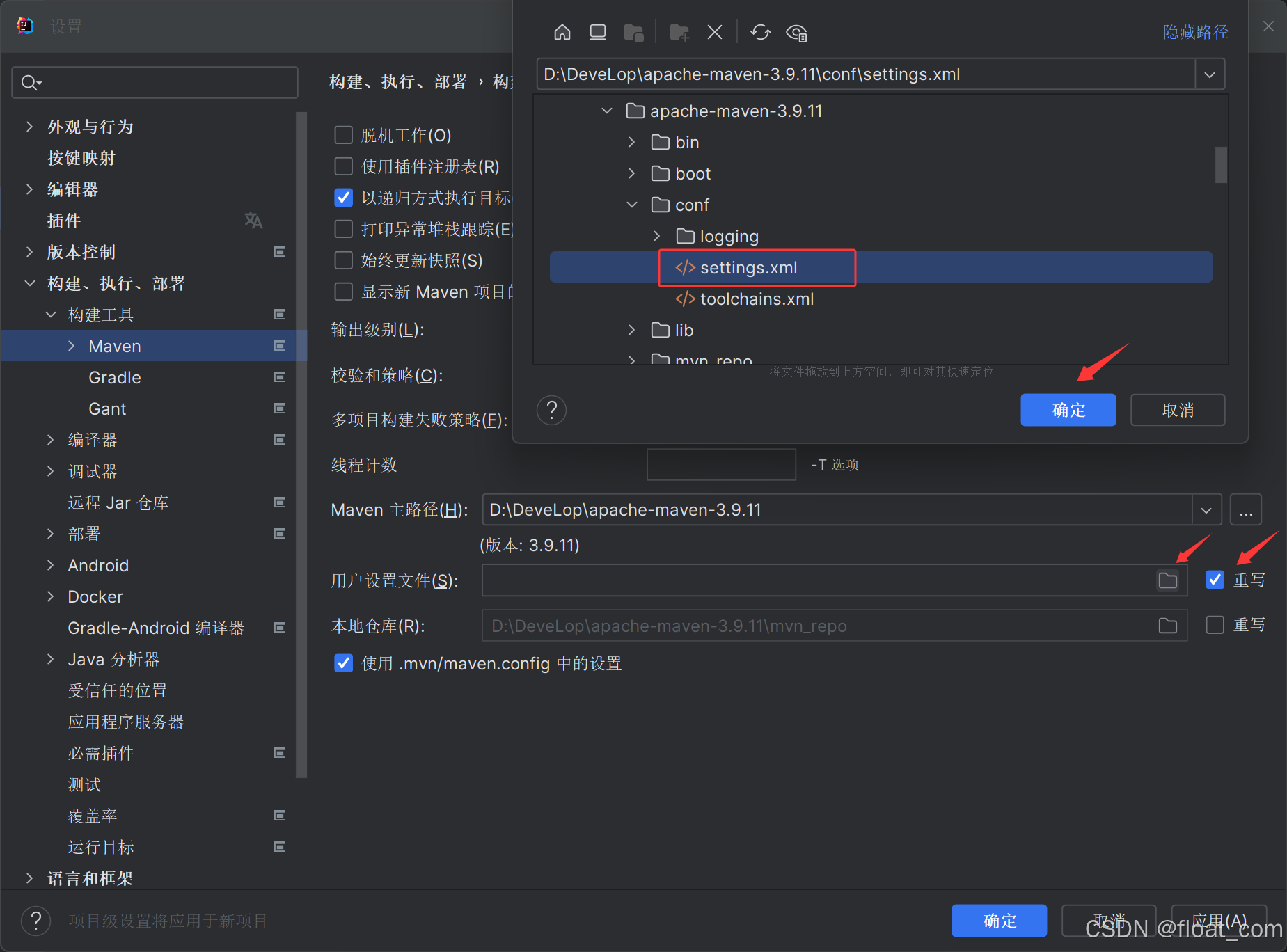Click settings window 确定 button

(999, 921)
